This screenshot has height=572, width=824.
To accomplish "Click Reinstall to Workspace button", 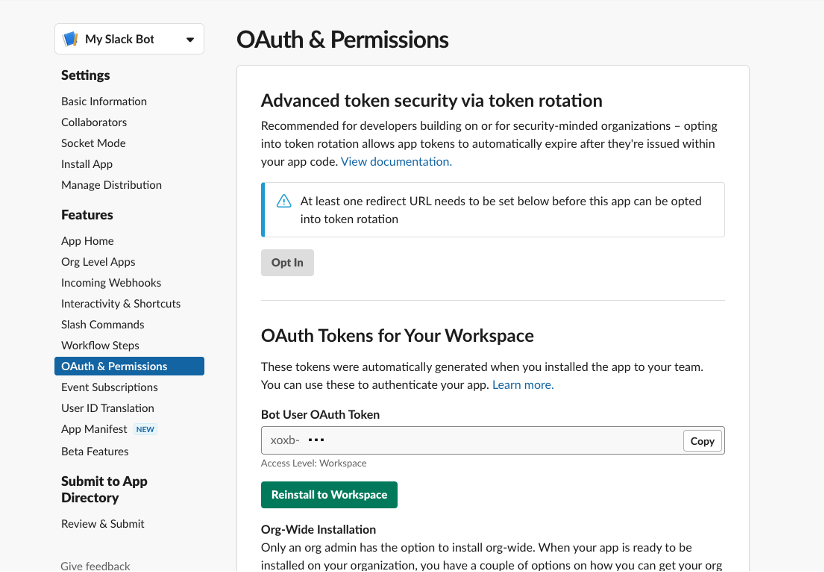I will click(329, 495).
